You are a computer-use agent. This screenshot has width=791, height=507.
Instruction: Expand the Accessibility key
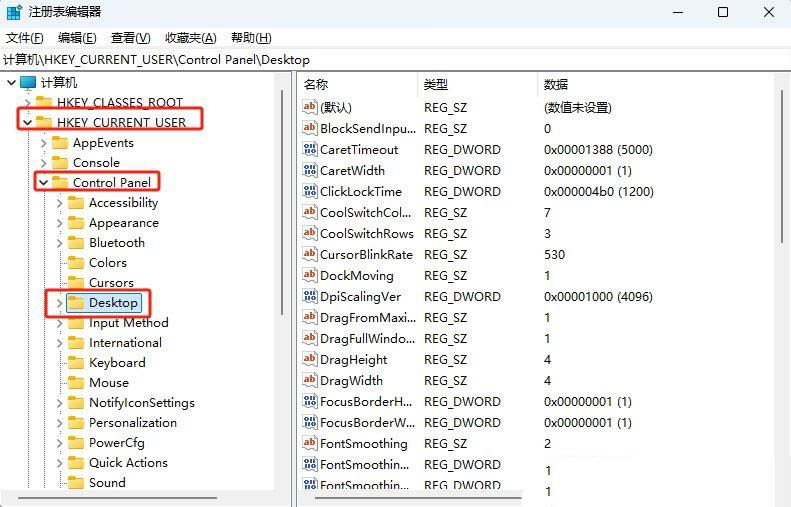pos(59,202)
